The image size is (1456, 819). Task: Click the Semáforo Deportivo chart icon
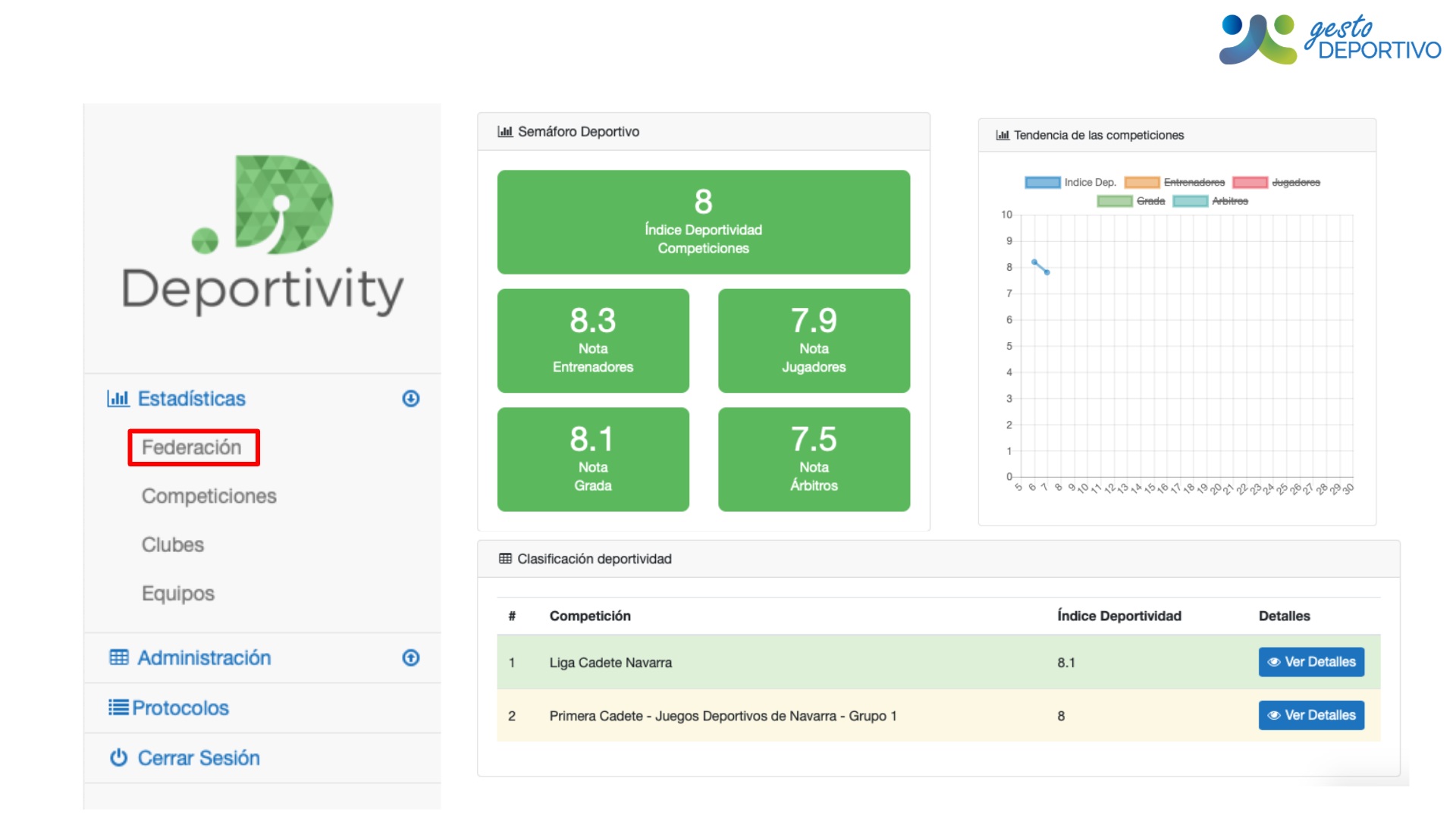[505, 132]
